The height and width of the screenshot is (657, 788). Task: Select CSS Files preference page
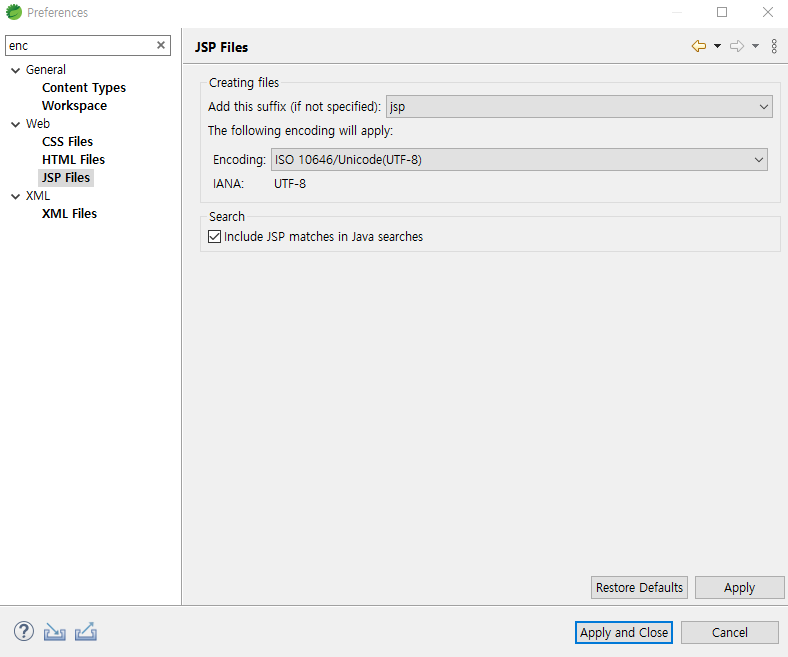[x=67, y=142]
